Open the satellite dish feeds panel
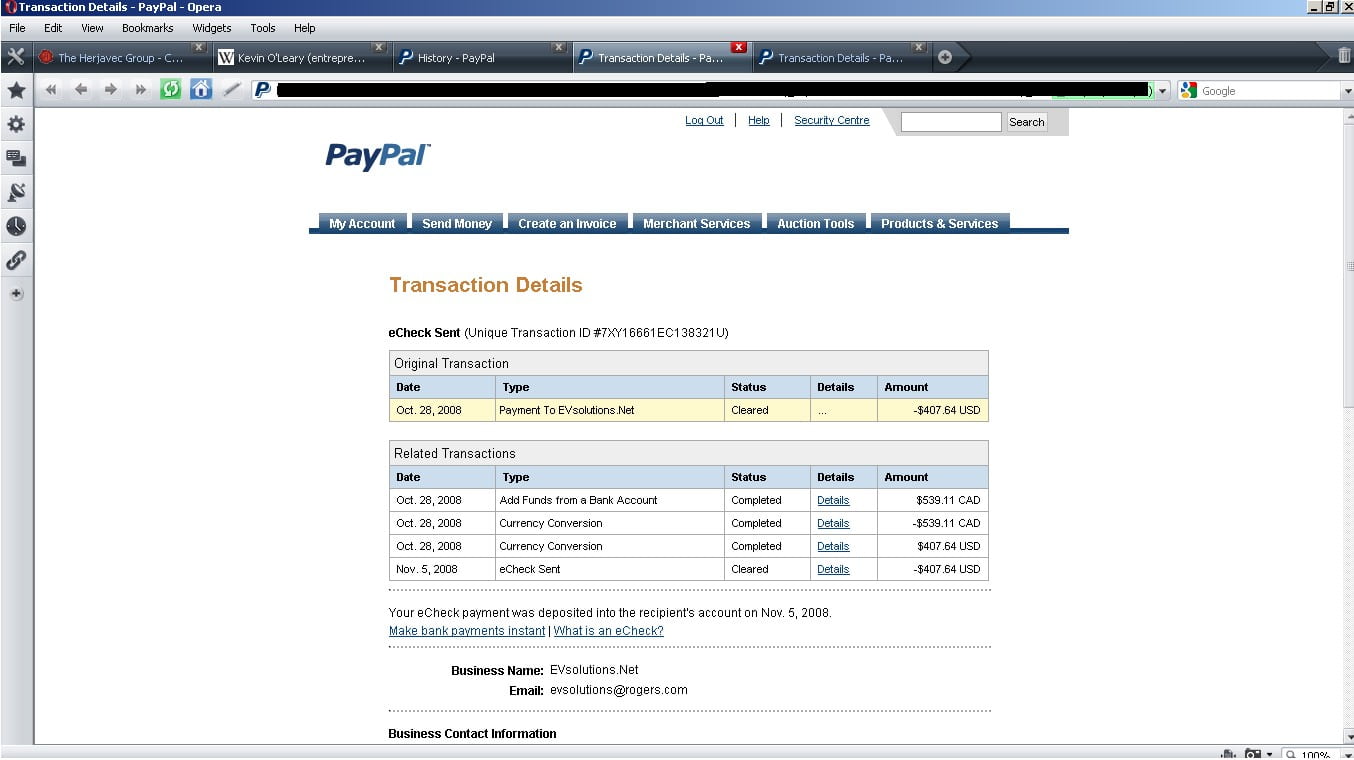 [x=16, y=192]
